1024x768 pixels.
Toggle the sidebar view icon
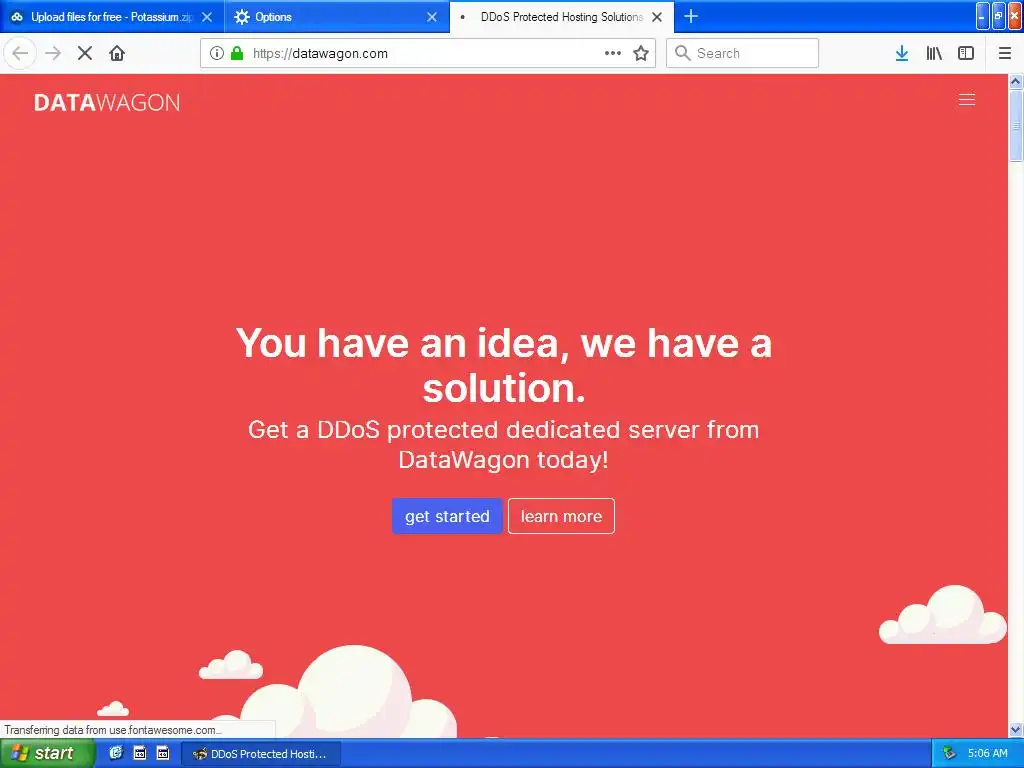pos(966,54)
